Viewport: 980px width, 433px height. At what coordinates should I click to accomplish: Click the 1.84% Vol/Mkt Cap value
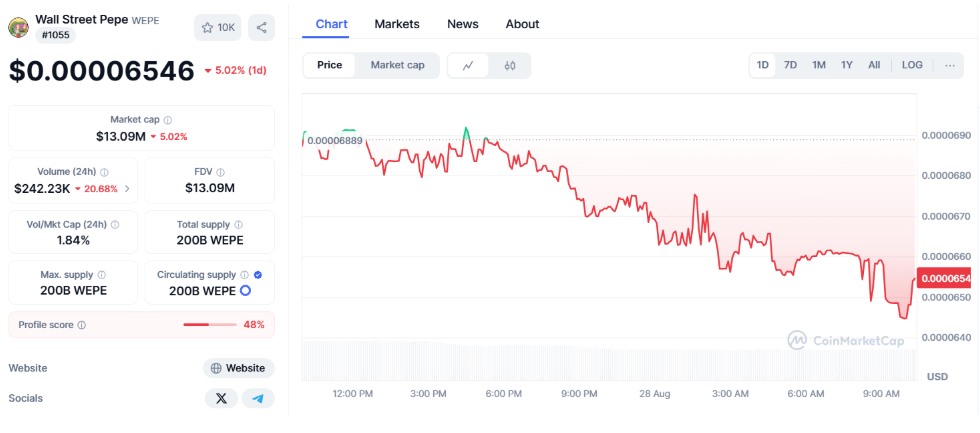click(x=72, y=240)
